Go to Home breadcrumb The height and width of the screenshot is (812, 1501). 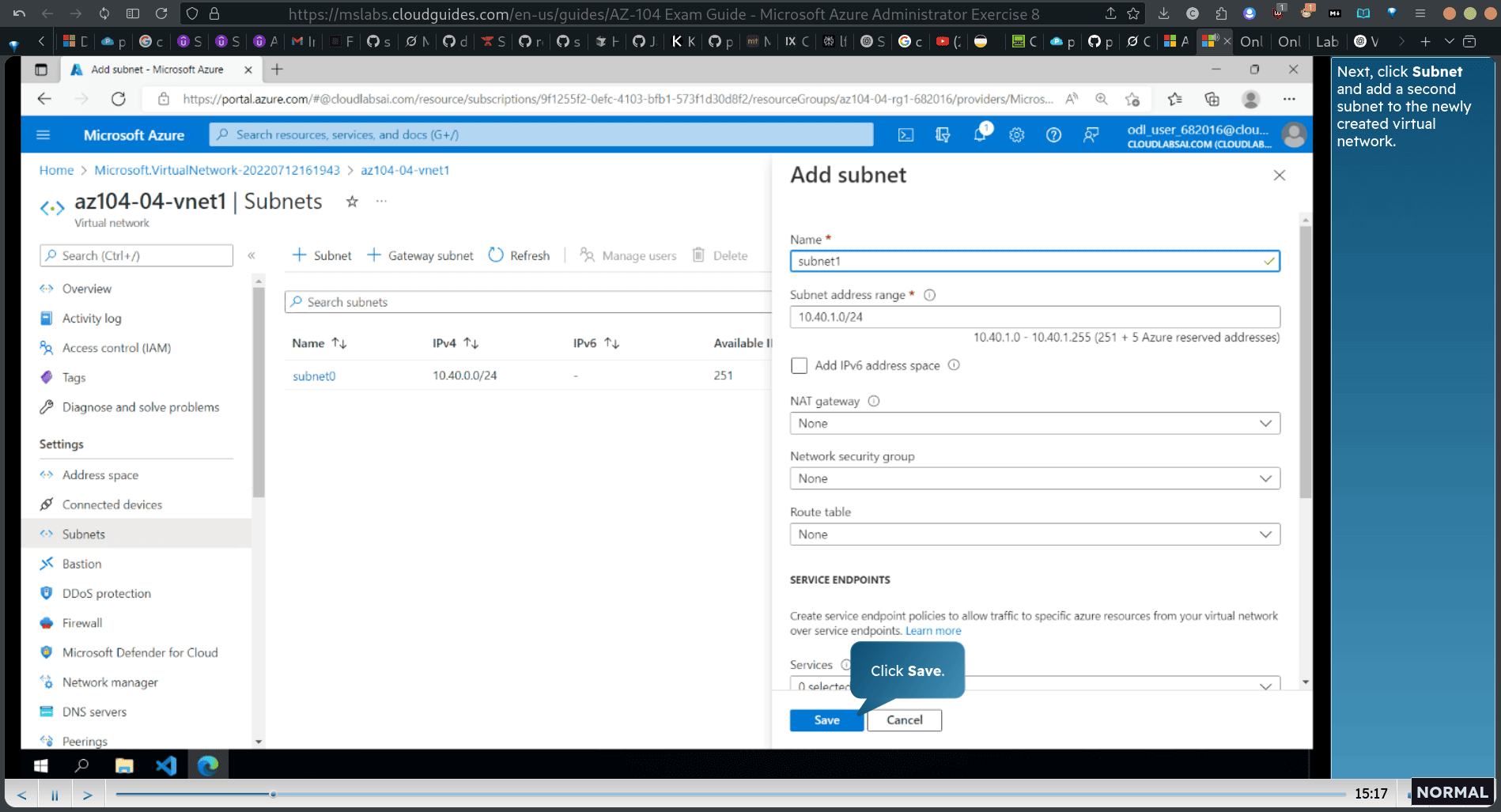click(56, 170)
